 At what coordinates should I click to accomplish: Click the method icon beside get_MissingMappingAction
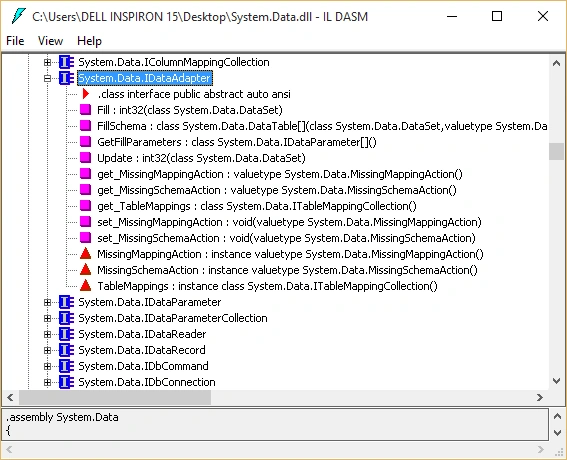85,174
